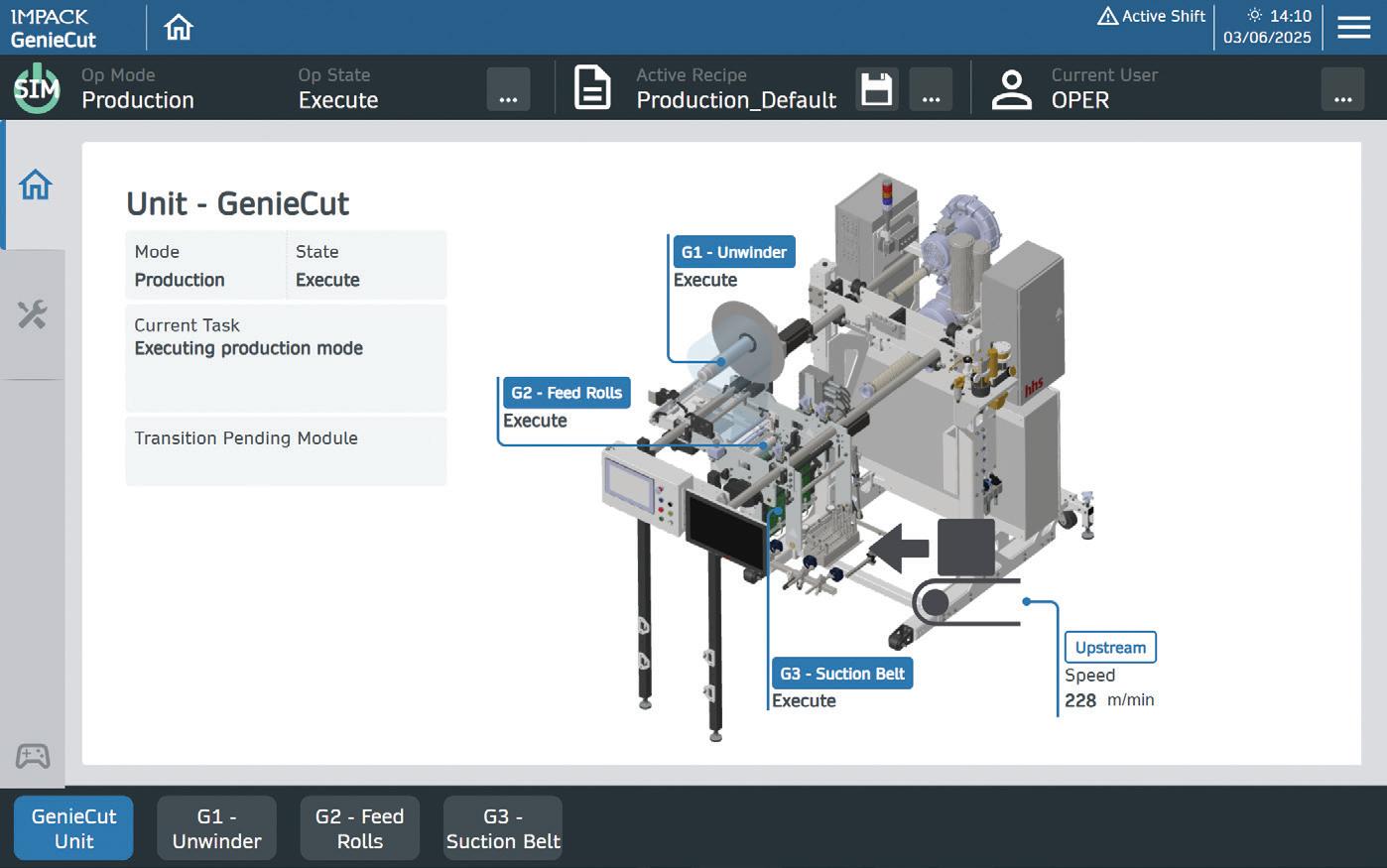Click the Active Recipe document icon

[592, 88]
